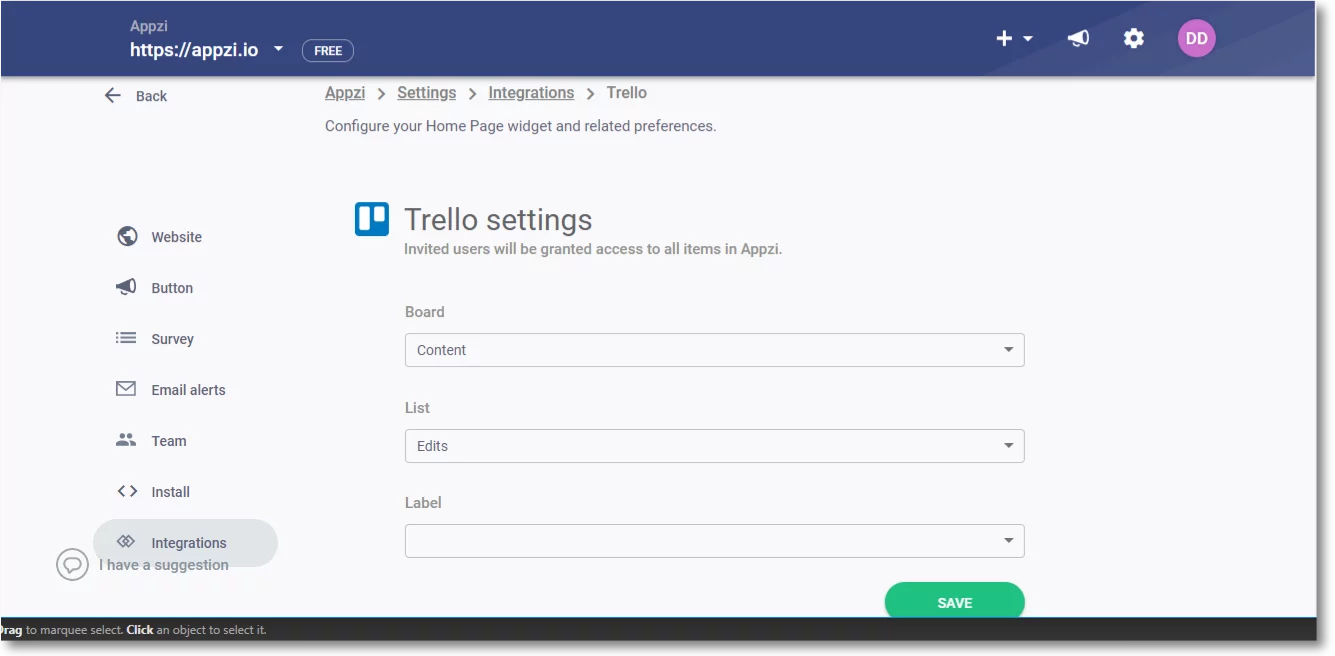
Task: Click the 'Trello settings' heading
Action: tap(498, 219)
